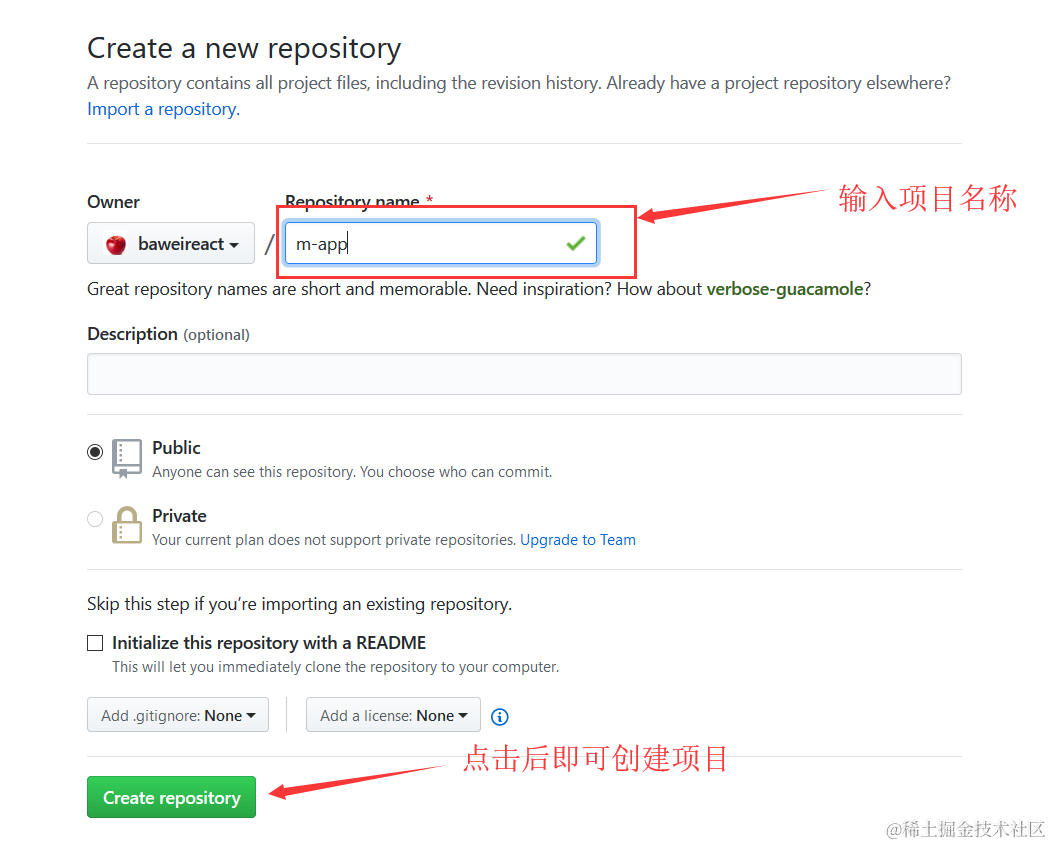Click into the Description text field
Screen dimensions: 1052x846
524,374
